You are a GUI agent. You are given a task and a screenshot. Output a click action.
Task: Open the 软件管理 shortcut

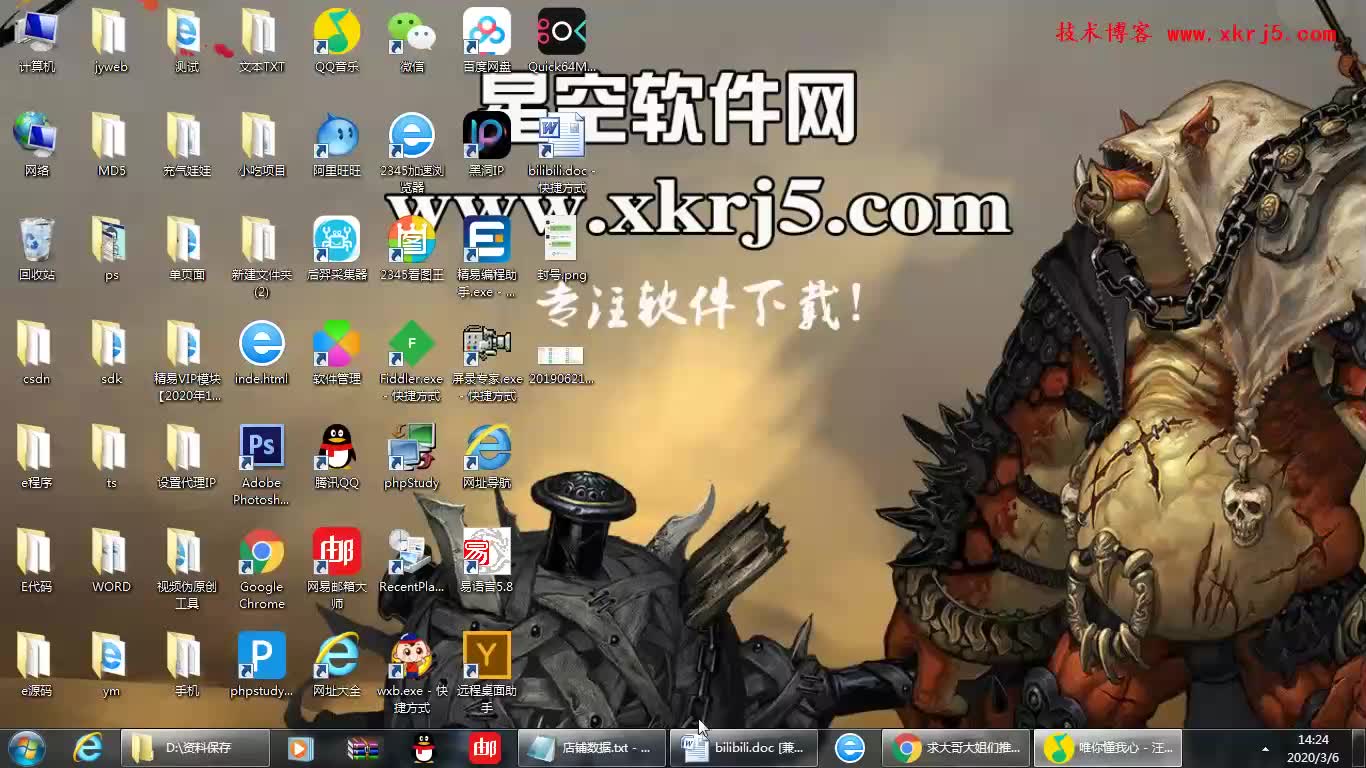[x=337, y=352]
